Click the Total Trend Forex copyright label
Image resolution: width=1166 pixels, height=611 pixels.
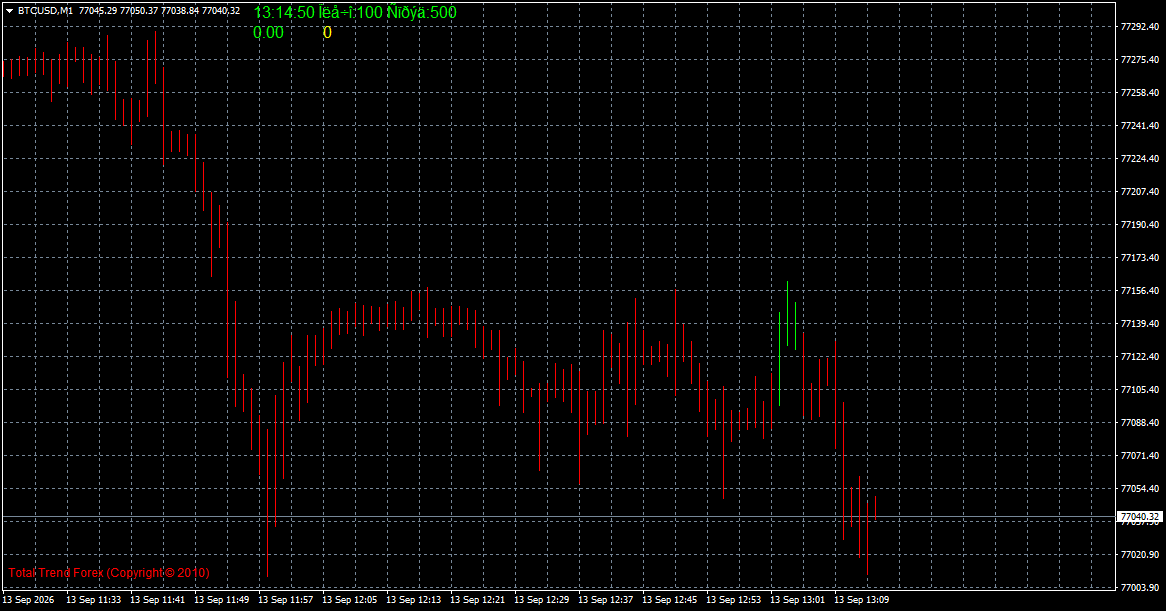coord(109,572)
